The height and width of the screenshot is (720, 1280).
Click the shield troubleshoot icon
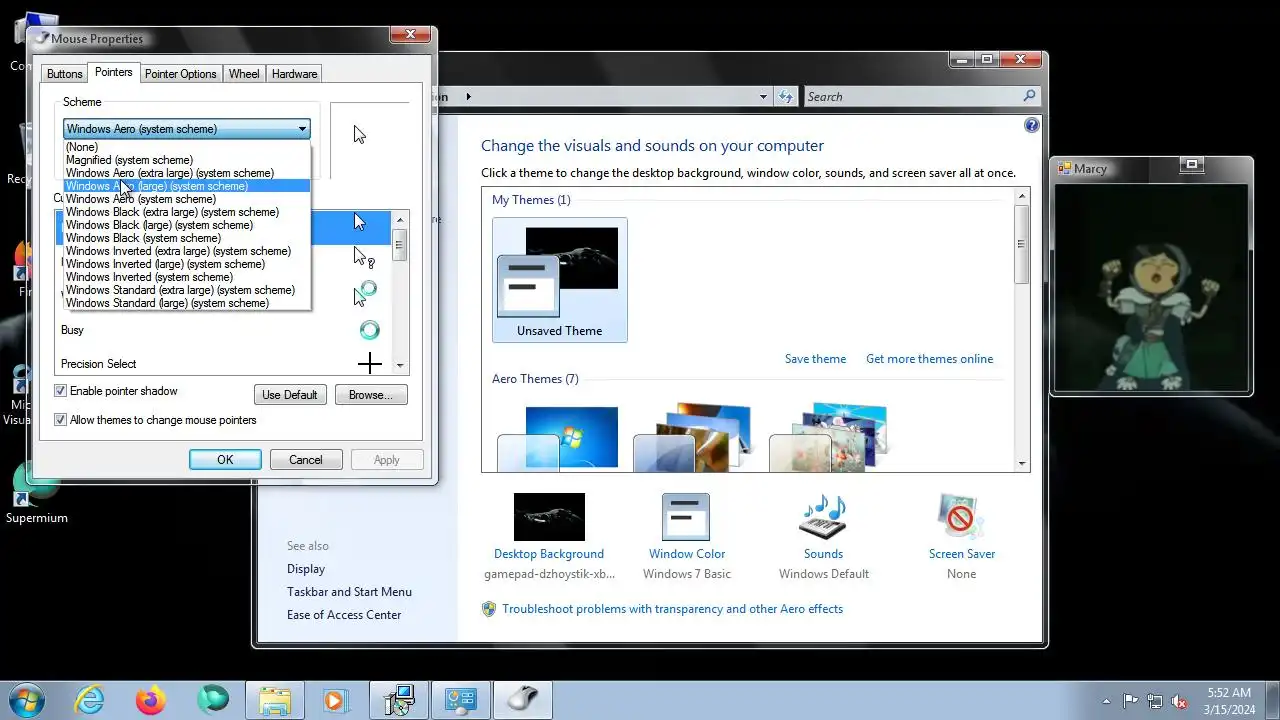pyautogui.click(x=489, y=608)
